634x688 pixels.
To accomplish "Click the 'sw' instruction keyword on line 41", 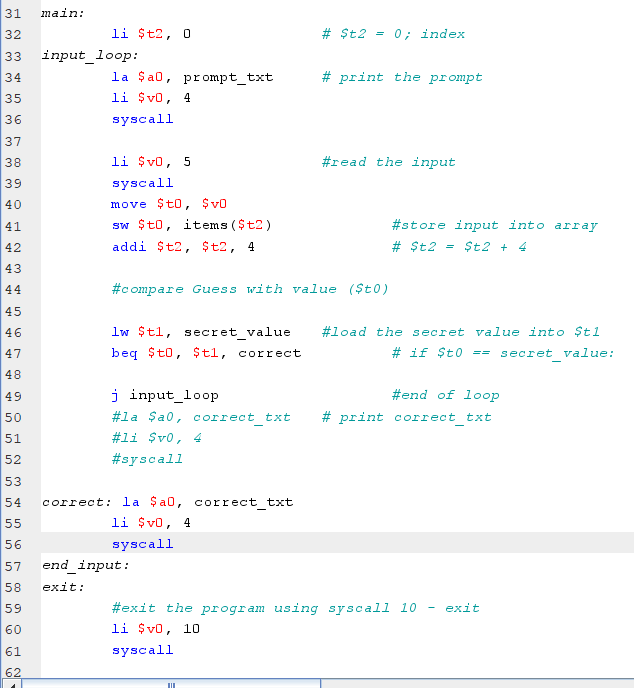I will [120, 225].
